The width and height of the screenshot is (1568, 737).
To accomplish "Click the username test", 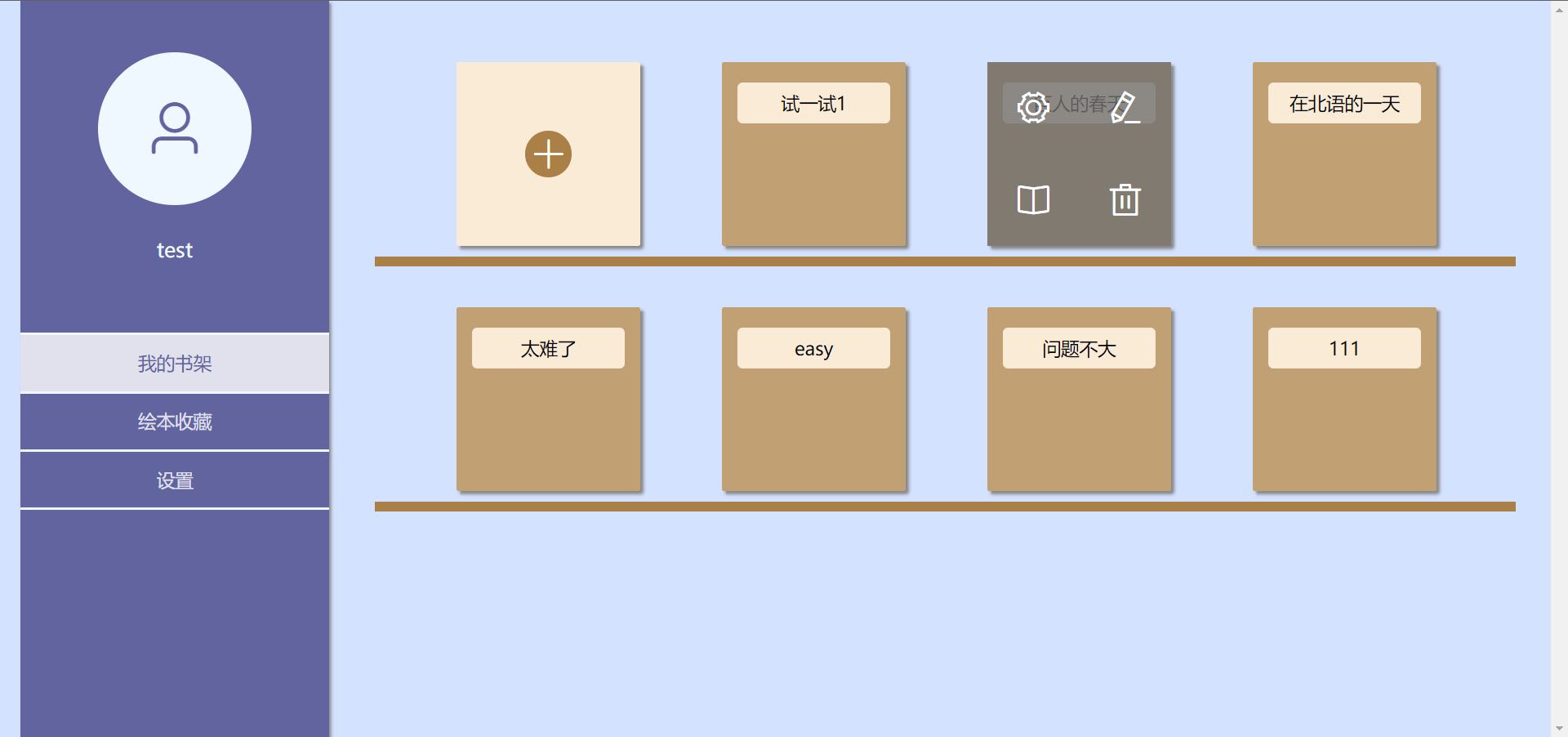I will click(175, 250).
